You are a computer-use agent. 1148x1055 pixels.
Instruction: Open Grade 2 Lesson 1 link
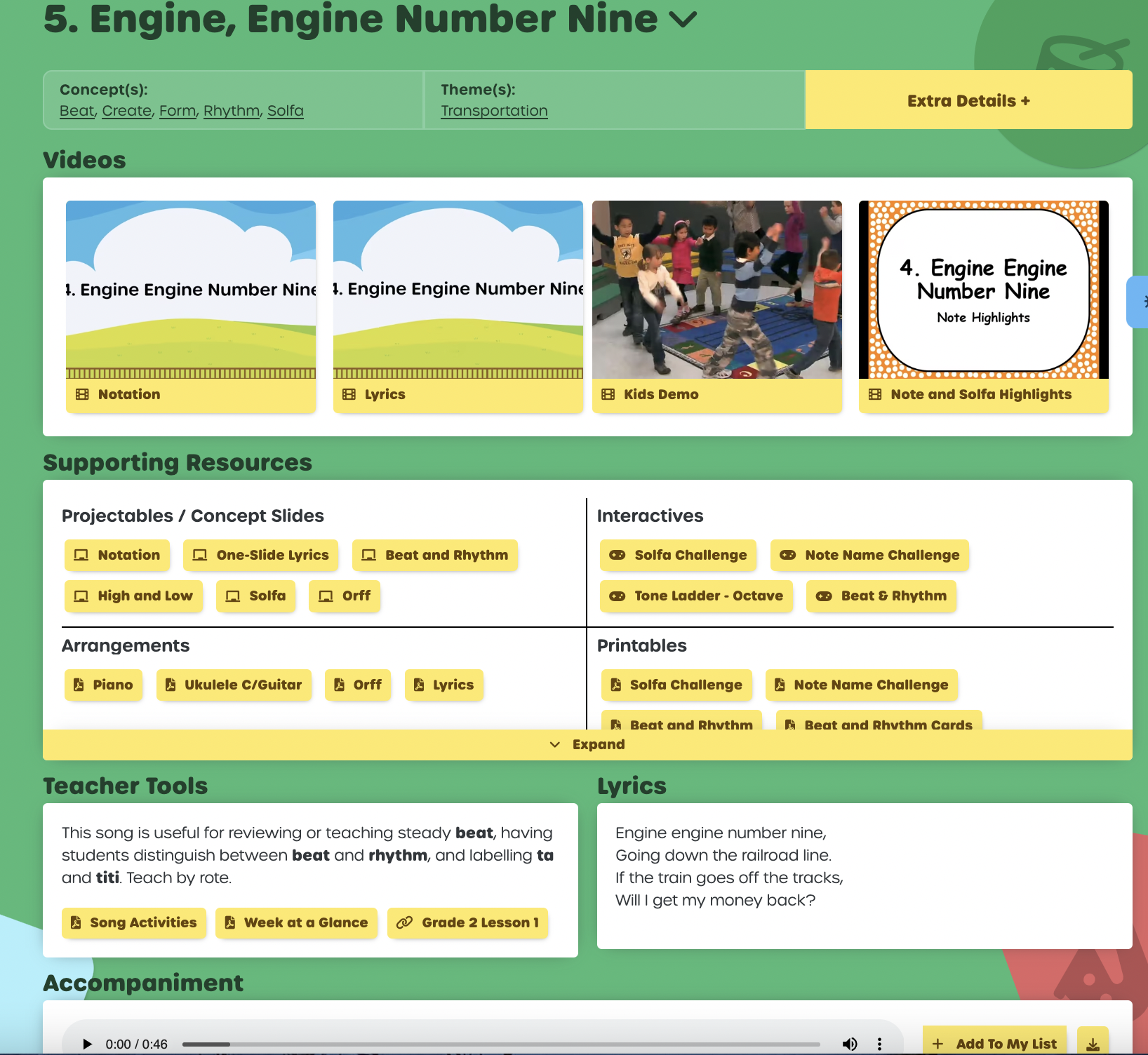[467, 922]
